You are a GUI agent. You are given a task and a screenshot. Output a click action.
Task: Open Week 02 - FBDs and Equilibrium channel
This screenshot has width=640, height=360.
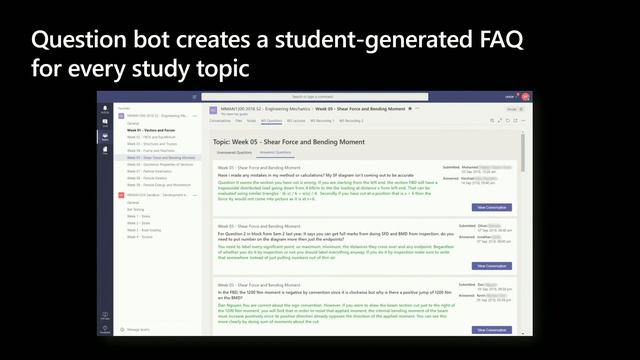click(151, 137)
